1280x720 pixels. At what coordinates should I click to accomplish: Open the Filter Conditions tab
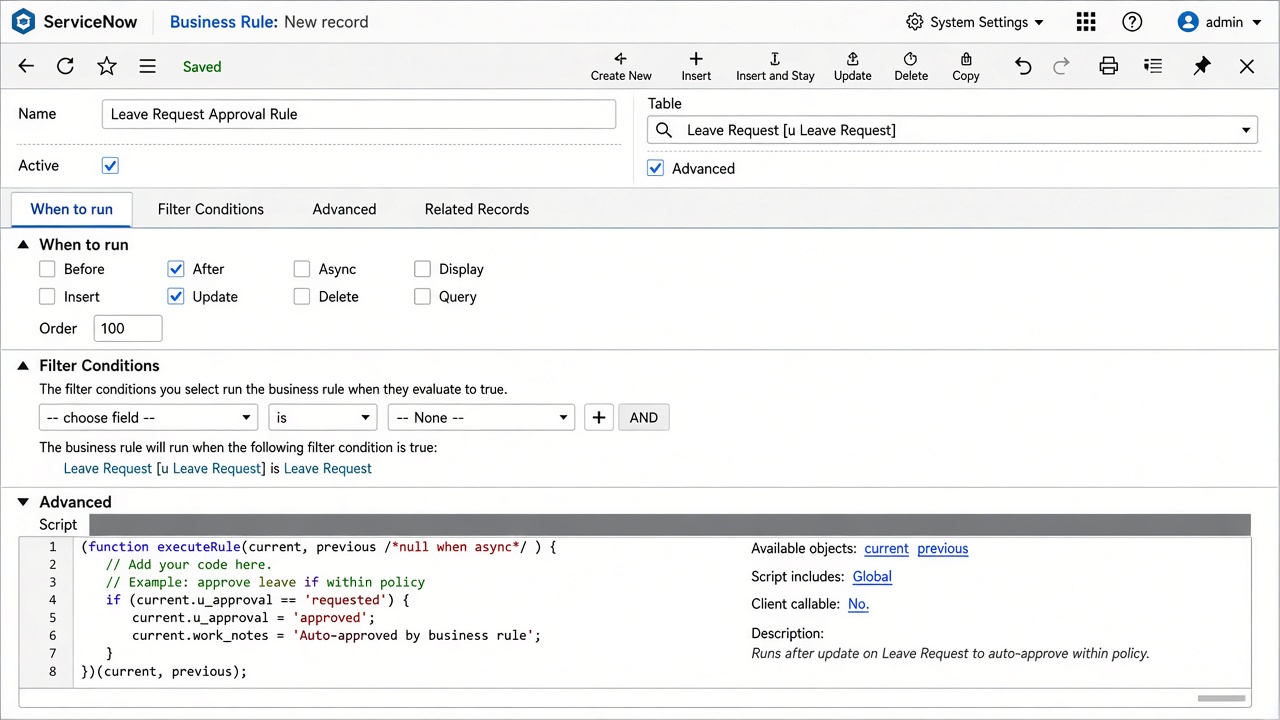pyautogui.click(x=211, y=209)
